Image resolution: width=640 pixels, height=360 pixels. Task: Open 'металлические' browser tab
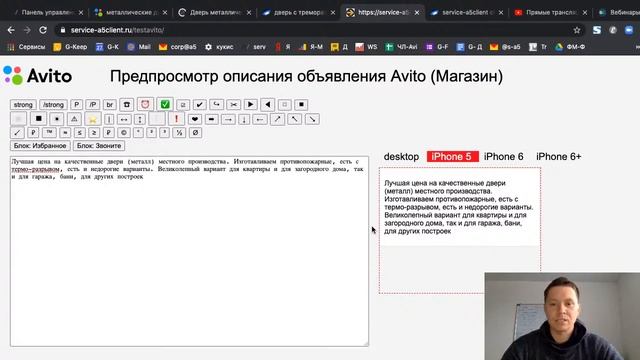(130, 13)
